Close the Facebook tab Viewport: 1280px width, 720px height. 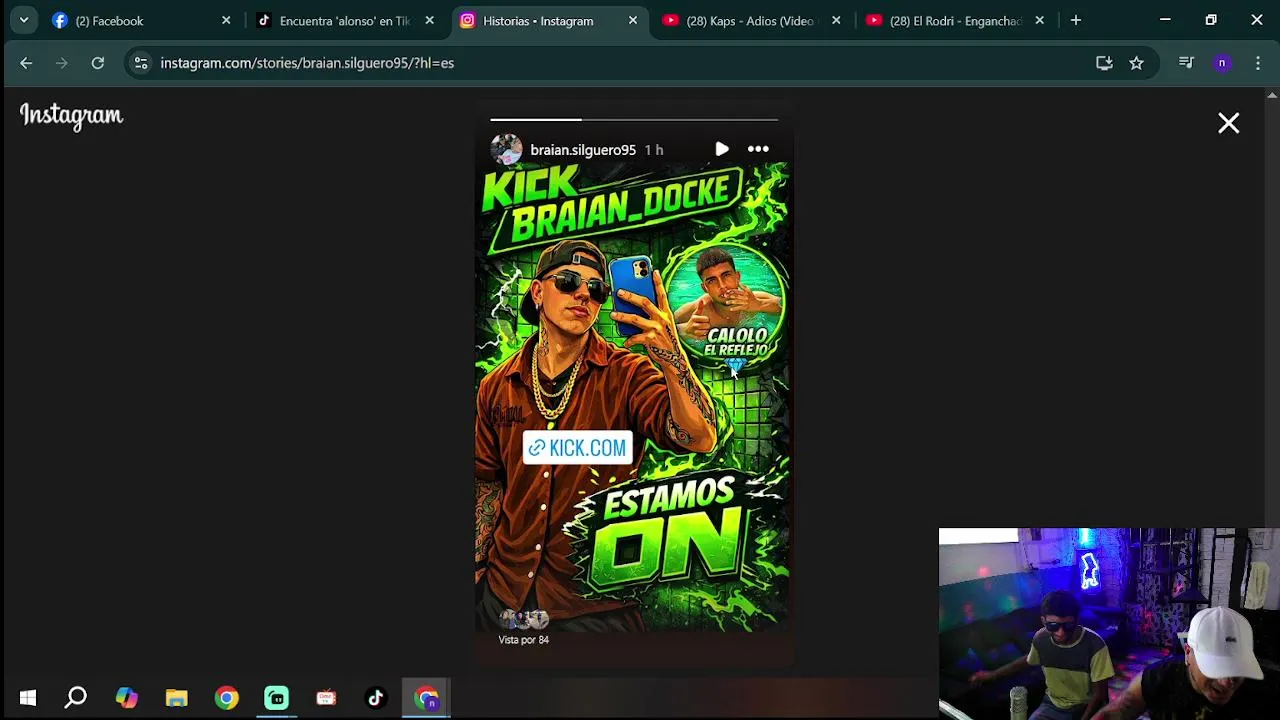(226, 20)
